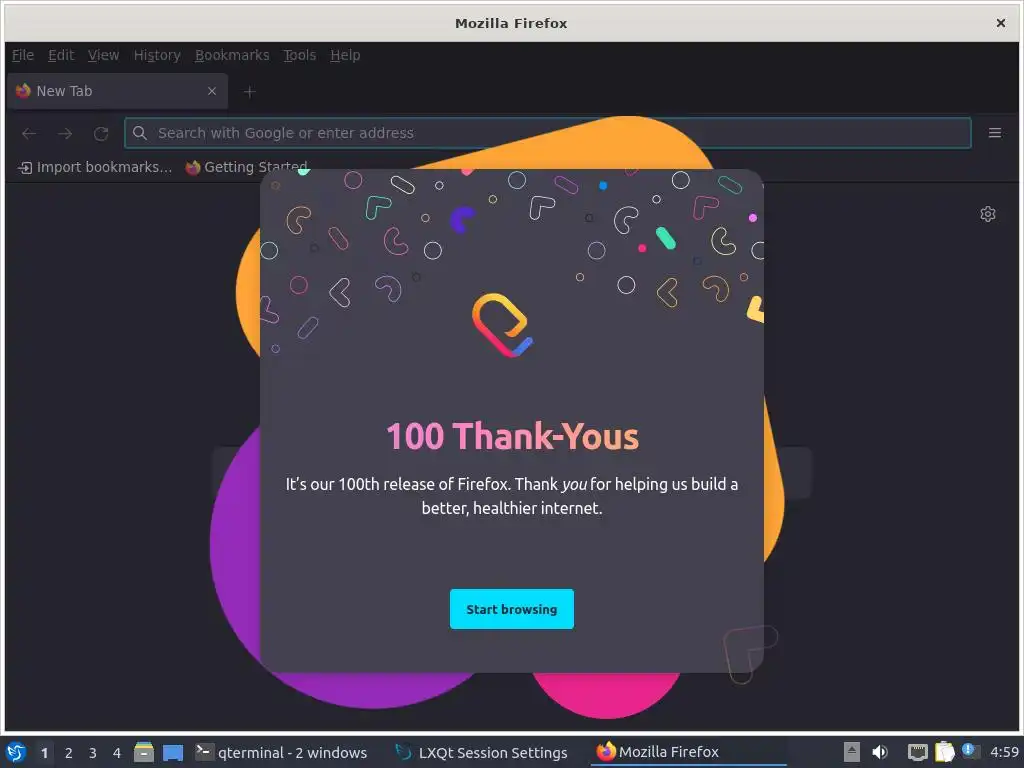Close the Mozilla Firefox window
1024x768 pixels.
(1000, 23)
